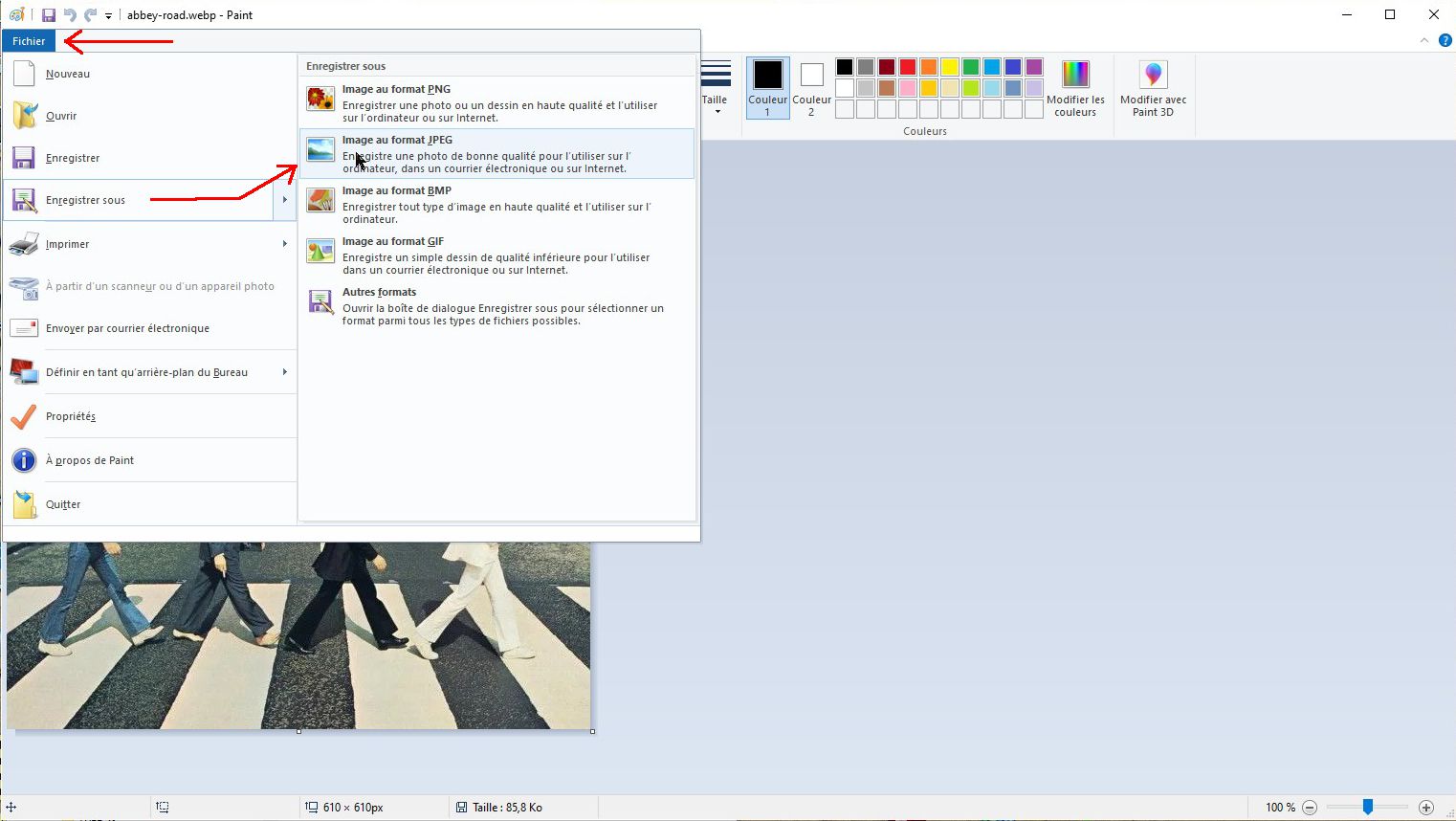Save as Image au format PNG
This screenshot has width=1456, height=821.
coord(497,103)
